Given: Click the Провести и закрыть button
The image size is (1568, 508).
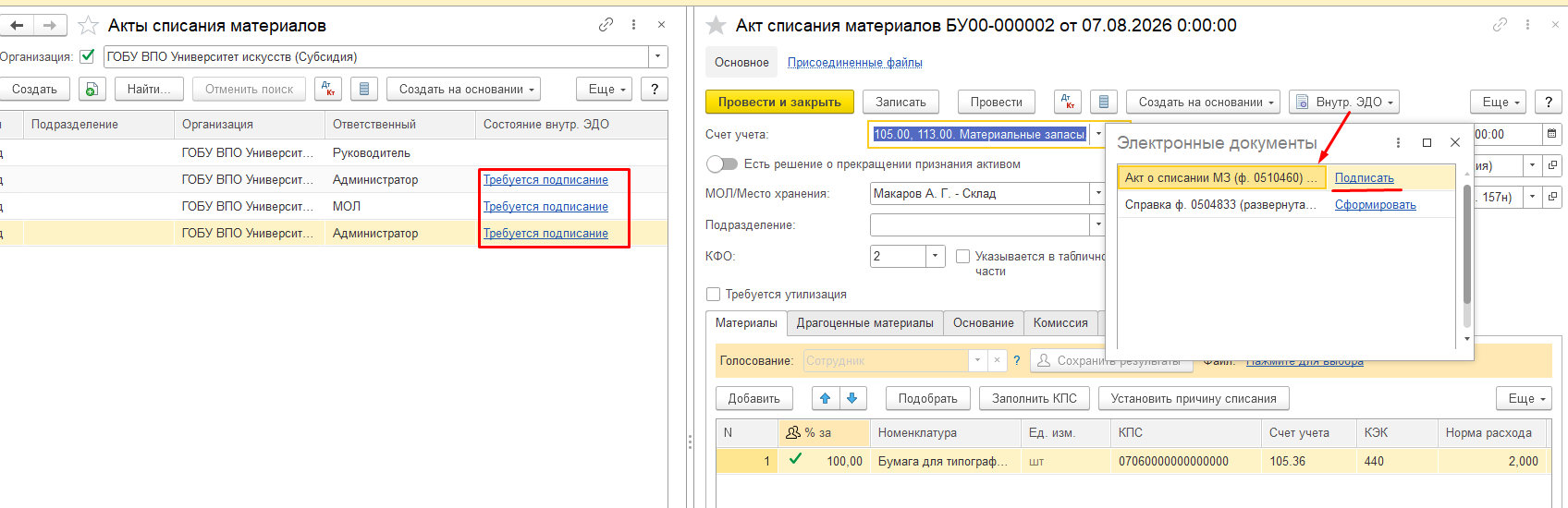Looking at the screenshot, I should pos(779,102).
